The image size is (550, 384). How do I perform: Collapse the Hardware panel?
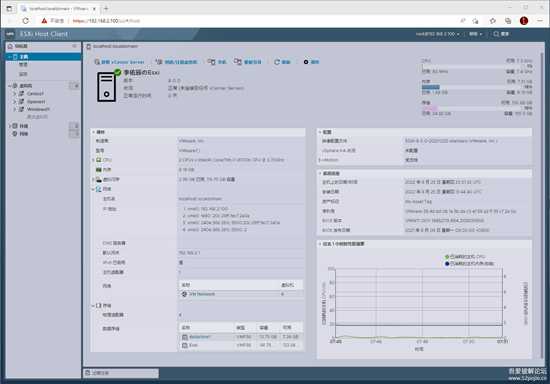pyautogui.click(x=94, y=132)
